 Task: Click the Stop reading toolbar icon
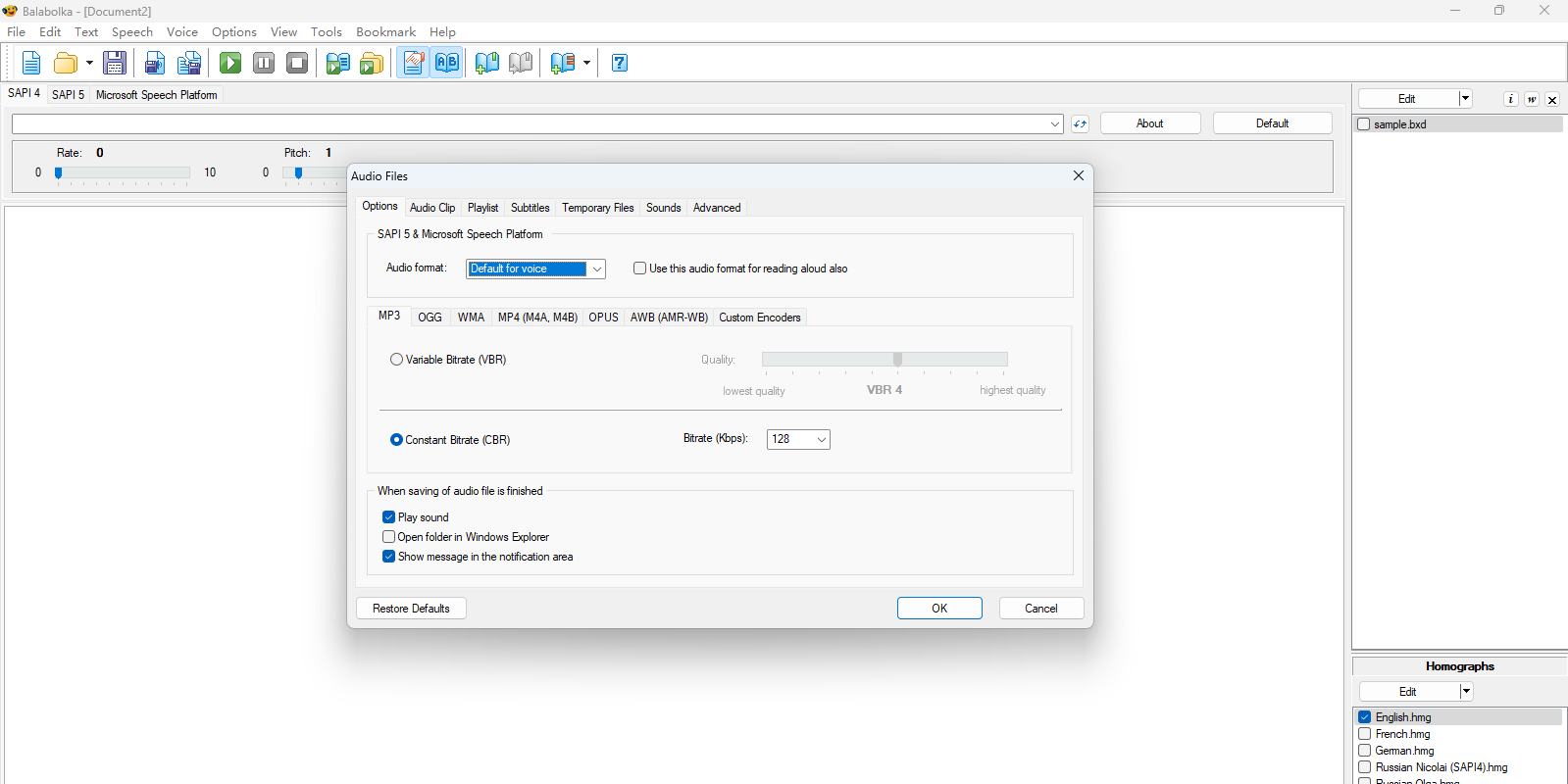pyautogui.click(x=297, y=64)
